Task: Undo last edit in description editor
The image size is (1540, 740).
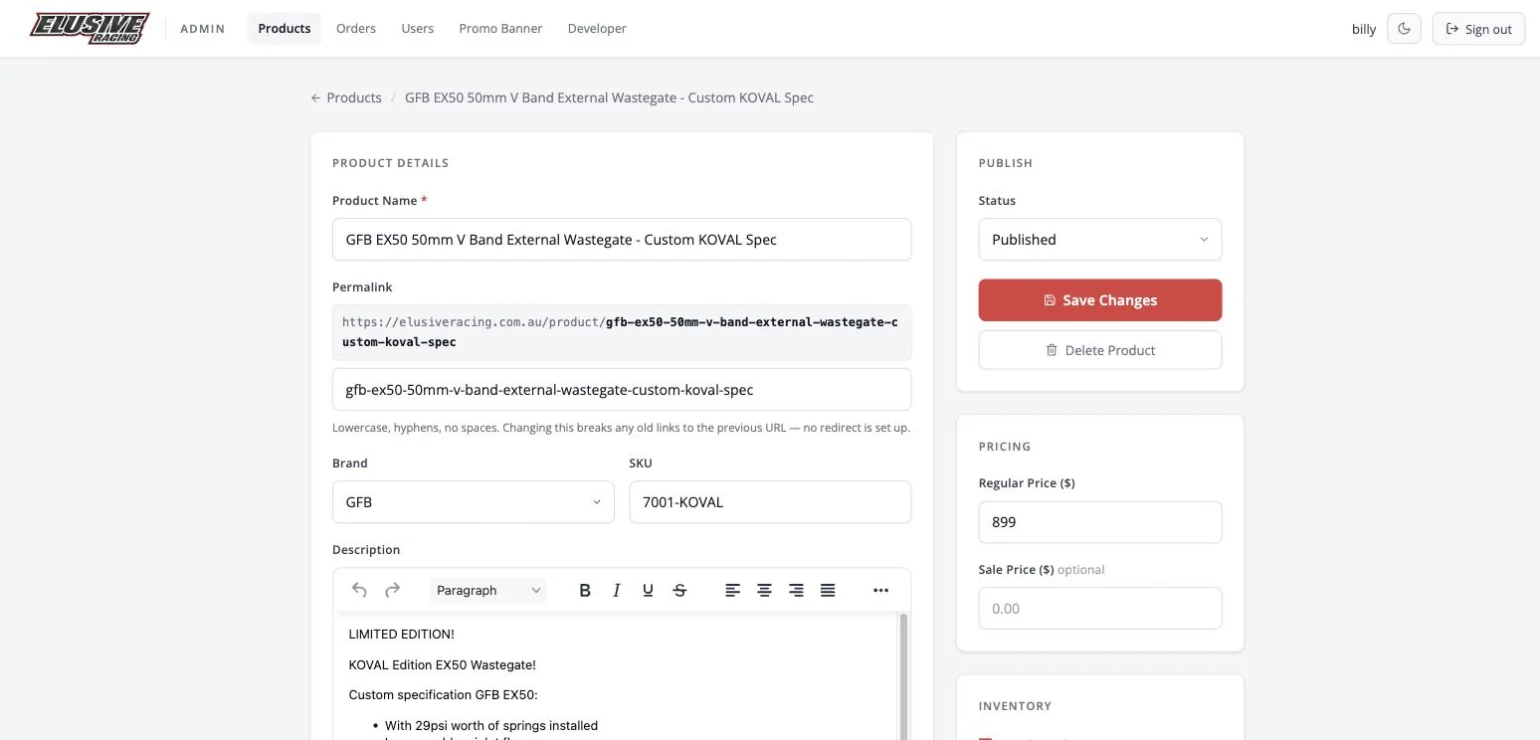Action: [360, 590]
